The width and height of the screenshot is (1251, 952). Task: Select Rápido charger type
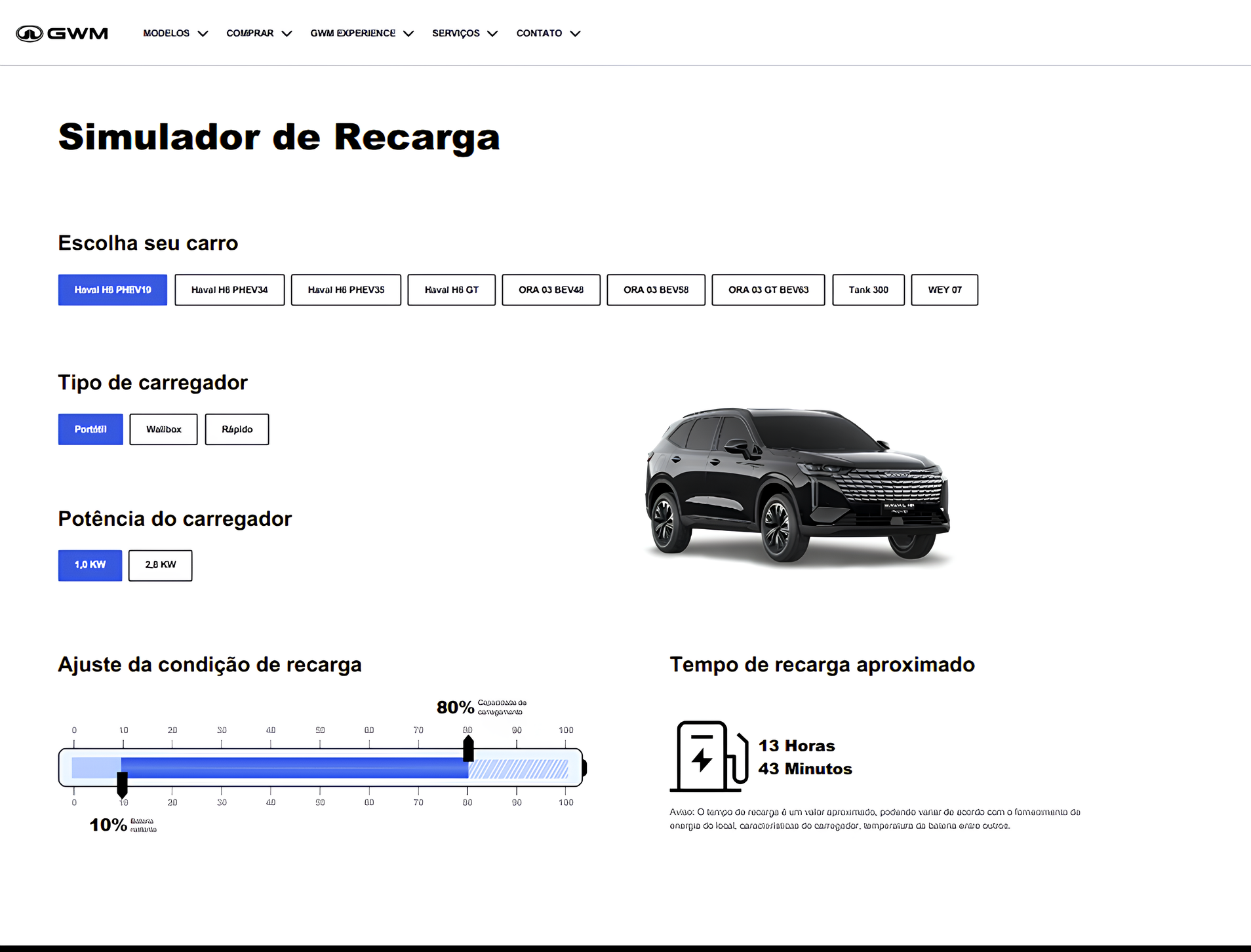(237, 429)
